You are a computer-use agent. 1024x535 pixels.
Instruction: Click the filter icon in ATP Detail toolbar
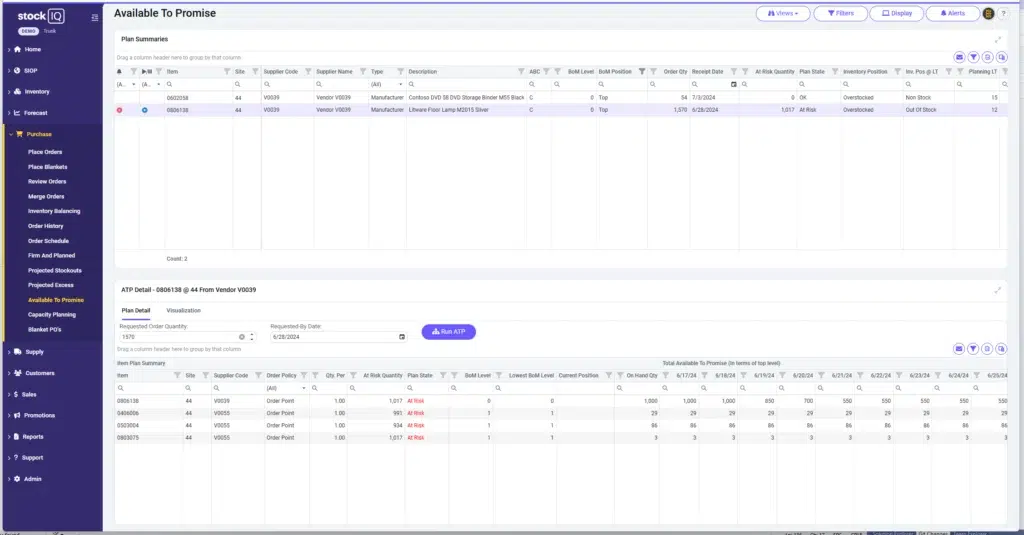click(973, 349)
